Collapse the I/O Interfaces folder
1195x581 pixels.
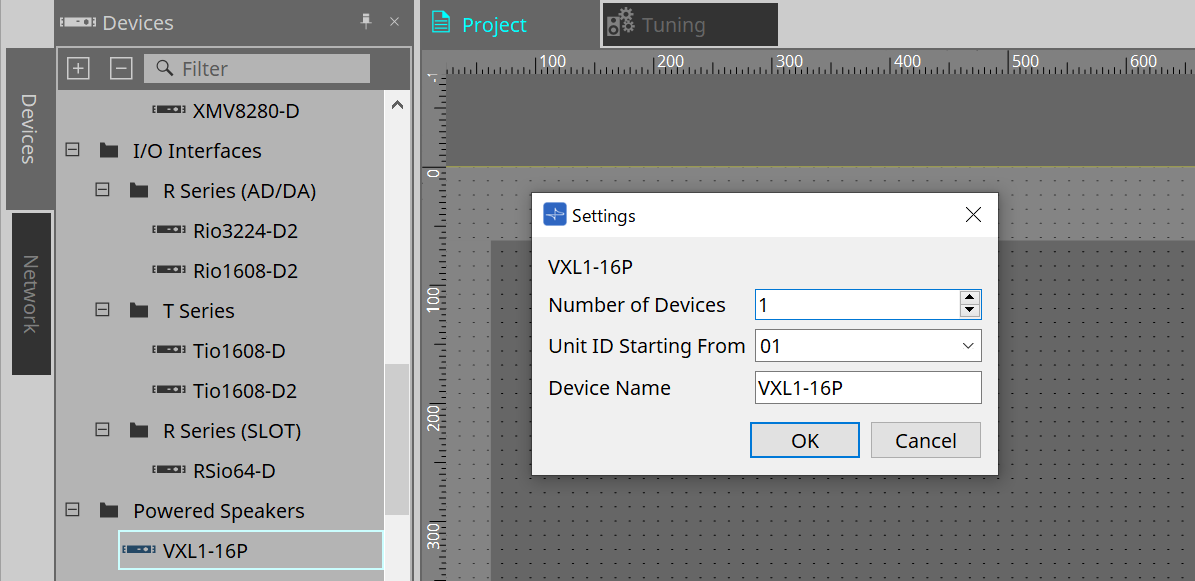(x=71, y=150)
